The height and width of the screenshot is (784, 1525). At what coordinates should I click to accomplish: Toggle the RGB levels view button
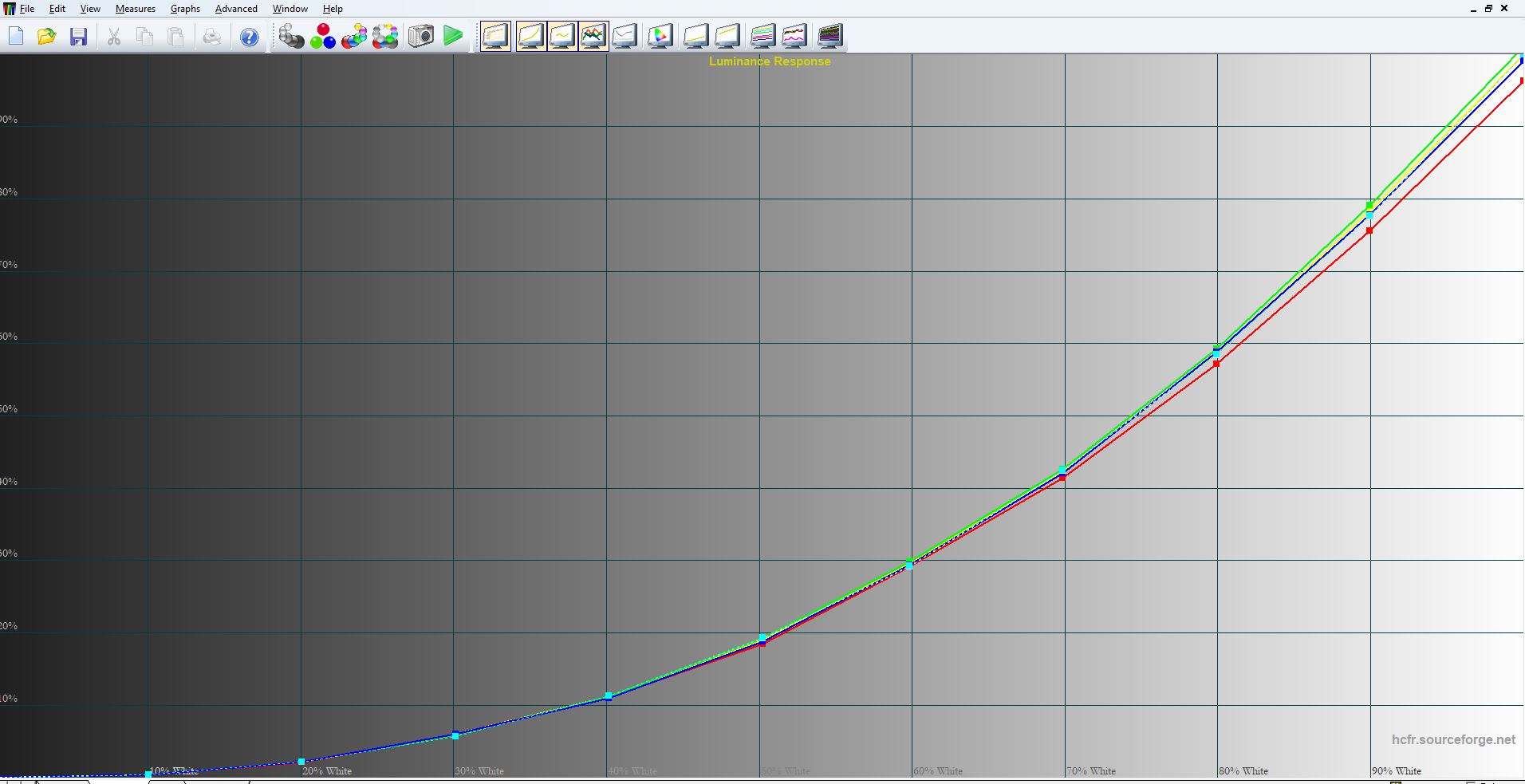pos(593,36)
